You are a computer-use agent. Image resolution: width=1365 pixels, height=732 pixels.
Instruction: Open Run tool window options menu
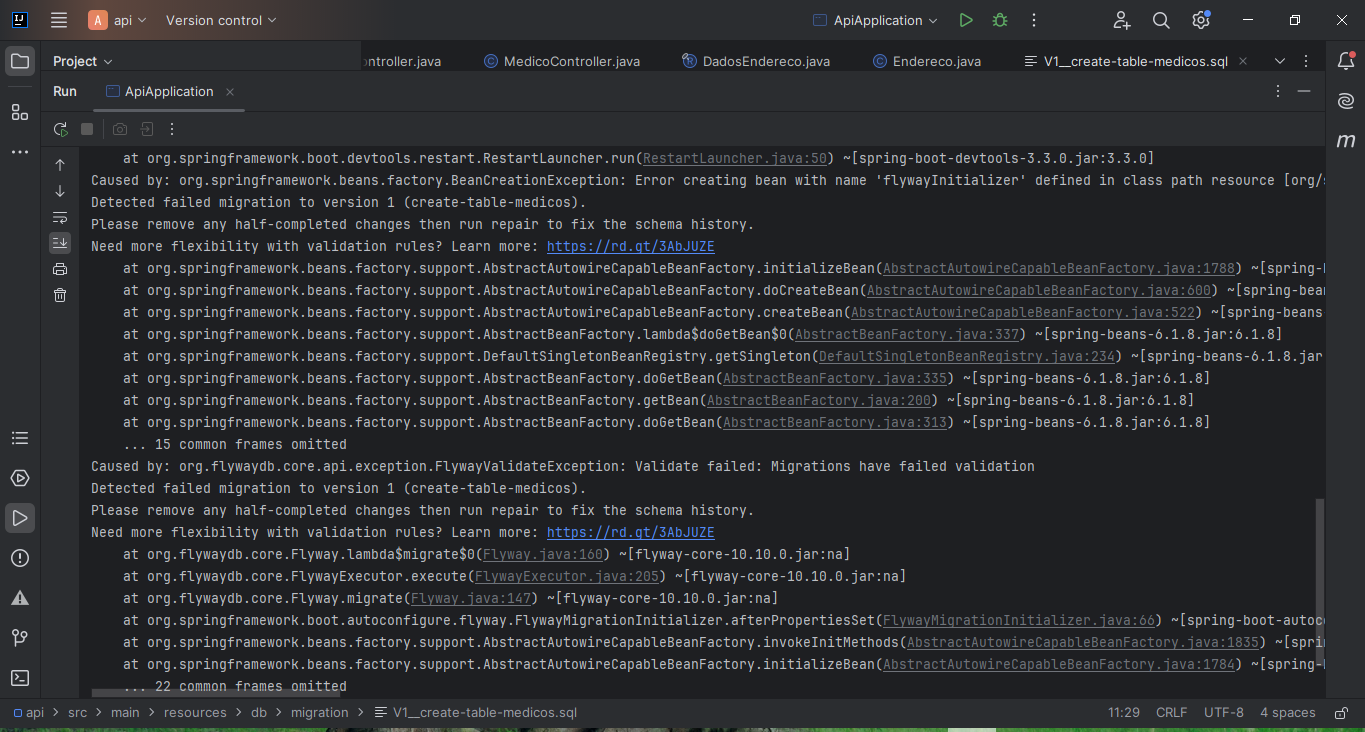[1278, 91]
